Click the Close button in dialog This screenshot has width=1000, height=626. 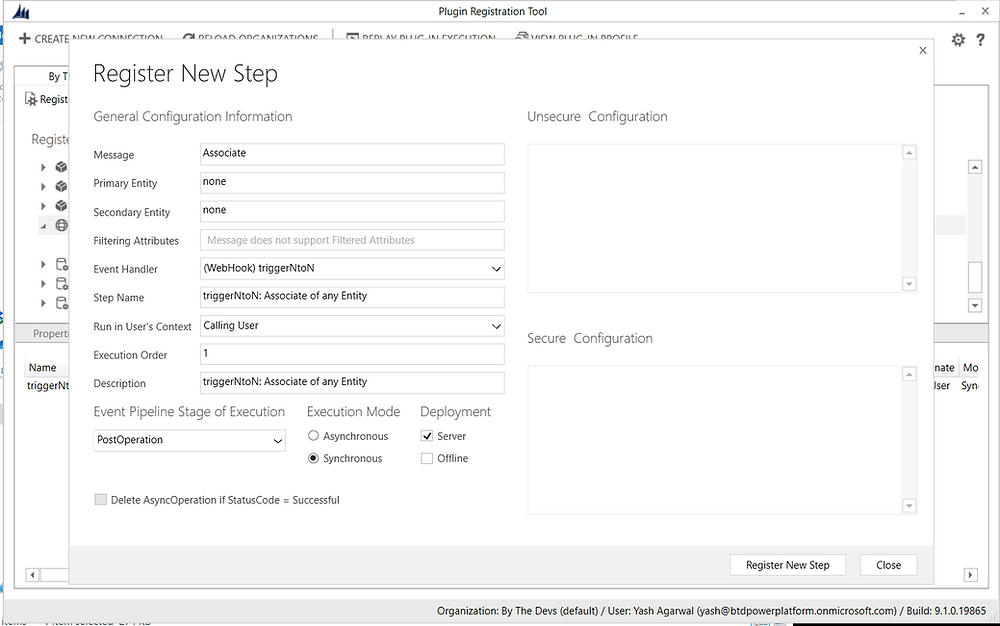click(x=888, y=565)
